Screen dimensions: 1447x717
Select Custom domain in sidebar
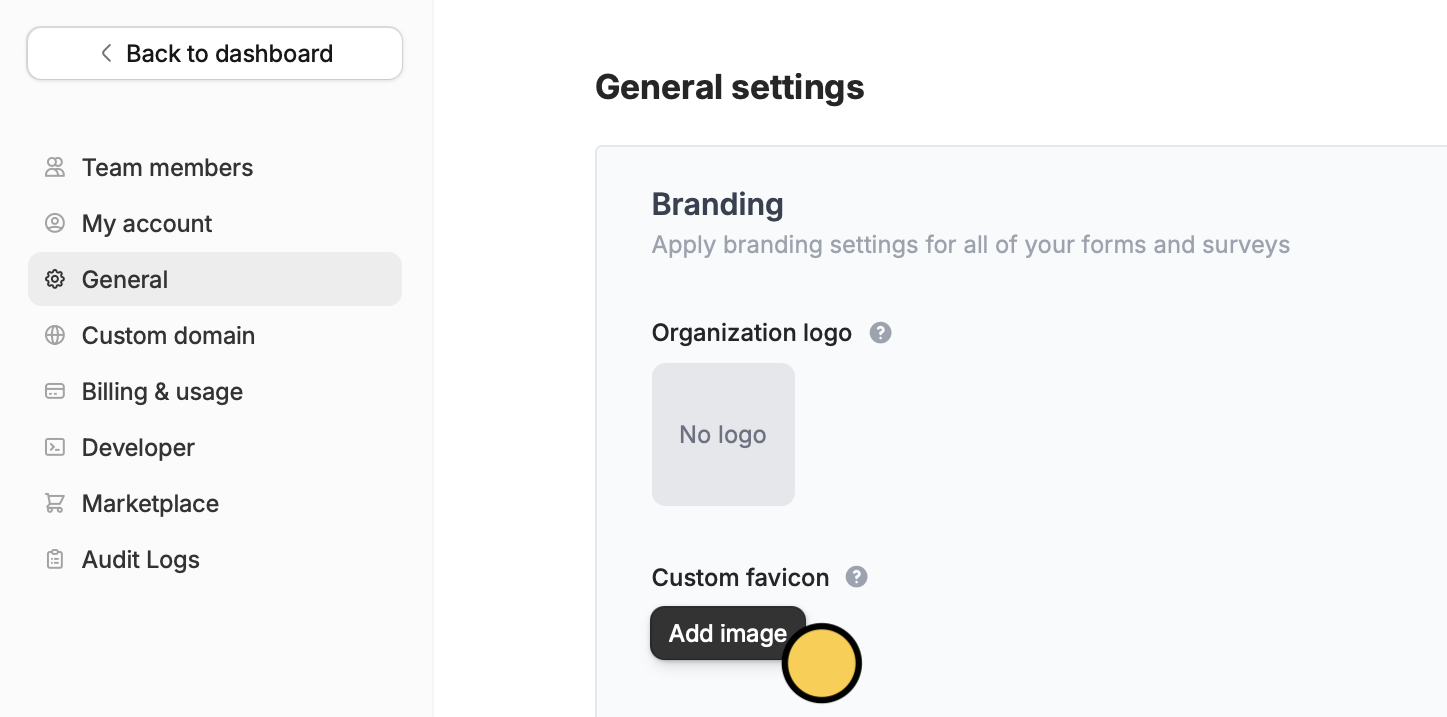(x=168, y=335)
